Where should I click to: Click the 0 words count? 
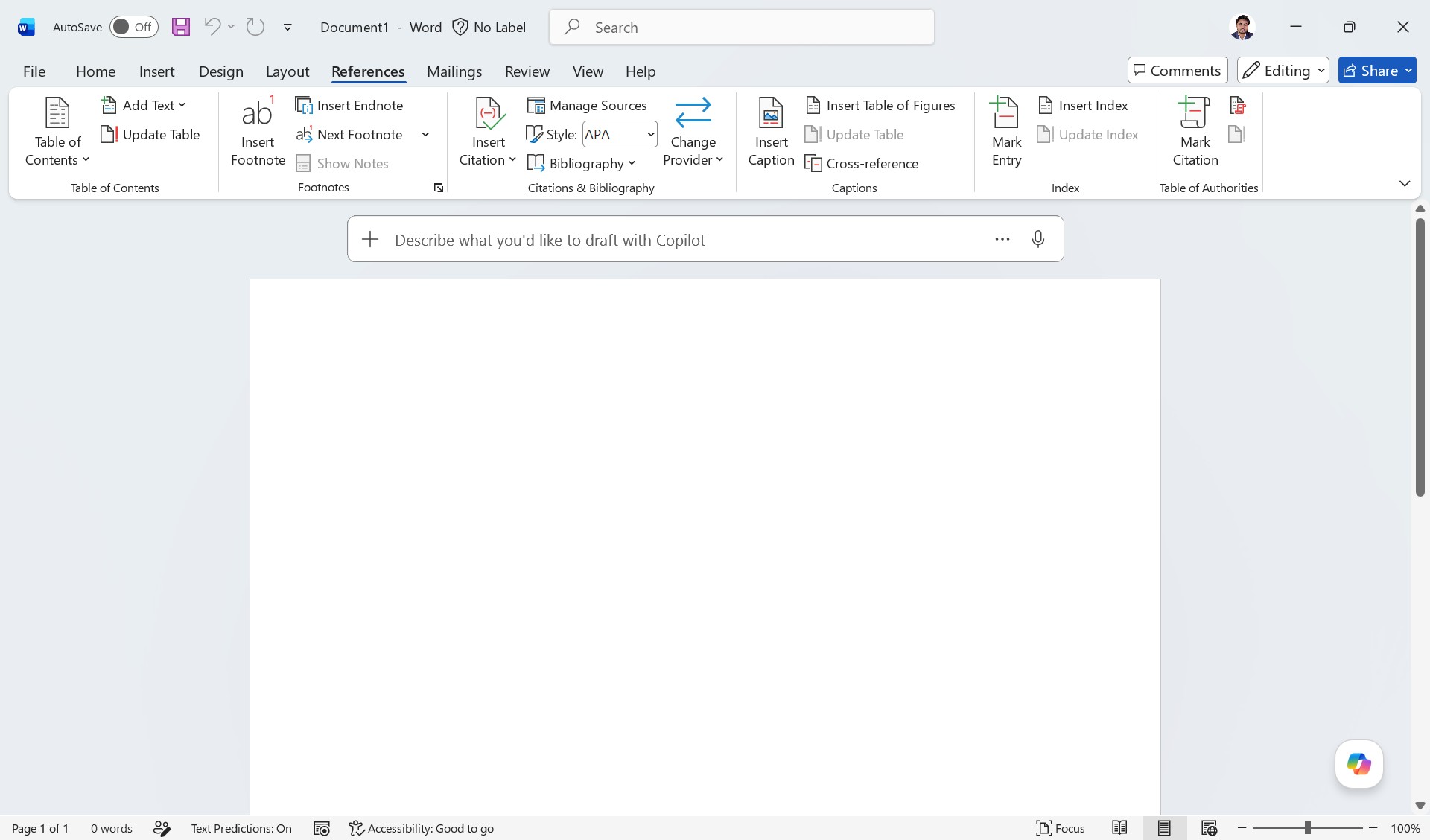[x=112, y=828]
